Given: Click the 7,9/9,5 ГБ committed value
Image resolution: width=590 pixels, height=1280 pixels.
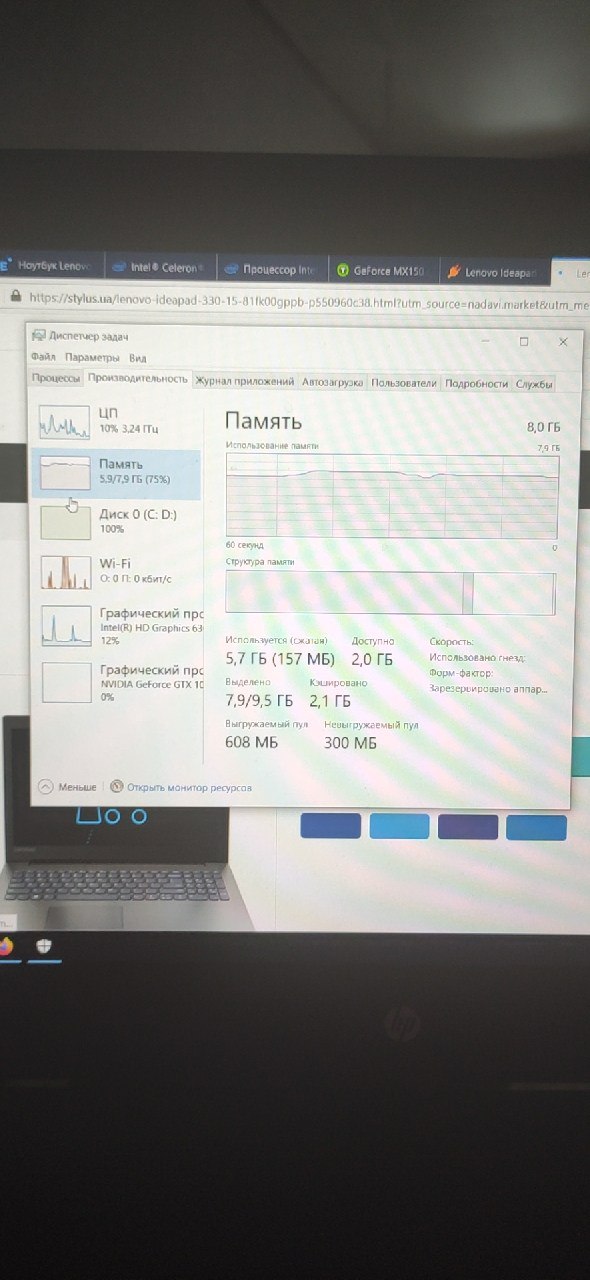Looking at the screenshot, I should coord(260,700).
